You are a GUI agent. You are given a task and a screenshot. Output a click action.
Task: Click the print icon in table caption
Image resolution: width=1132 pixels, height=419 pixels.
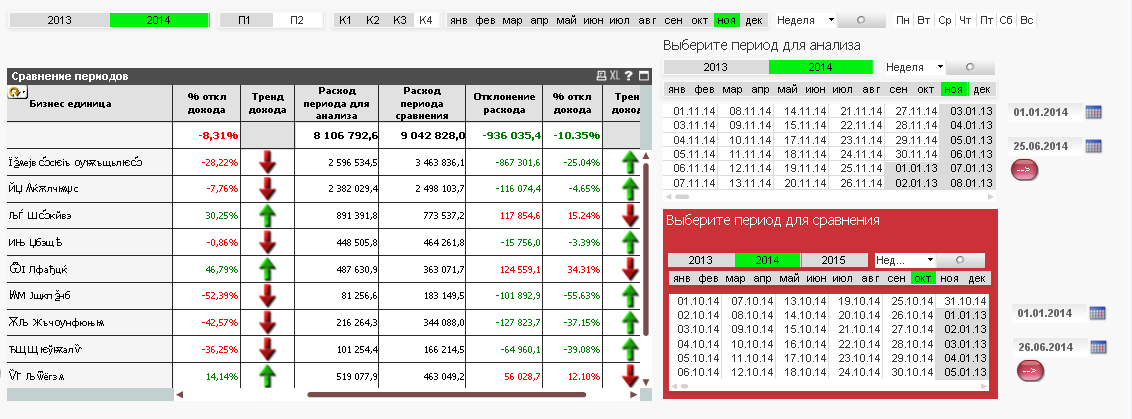pos(600,76)
